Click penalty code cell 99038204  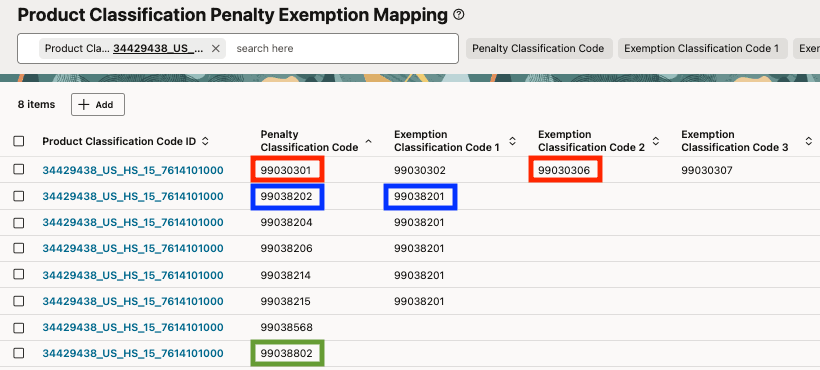point(287,223)
